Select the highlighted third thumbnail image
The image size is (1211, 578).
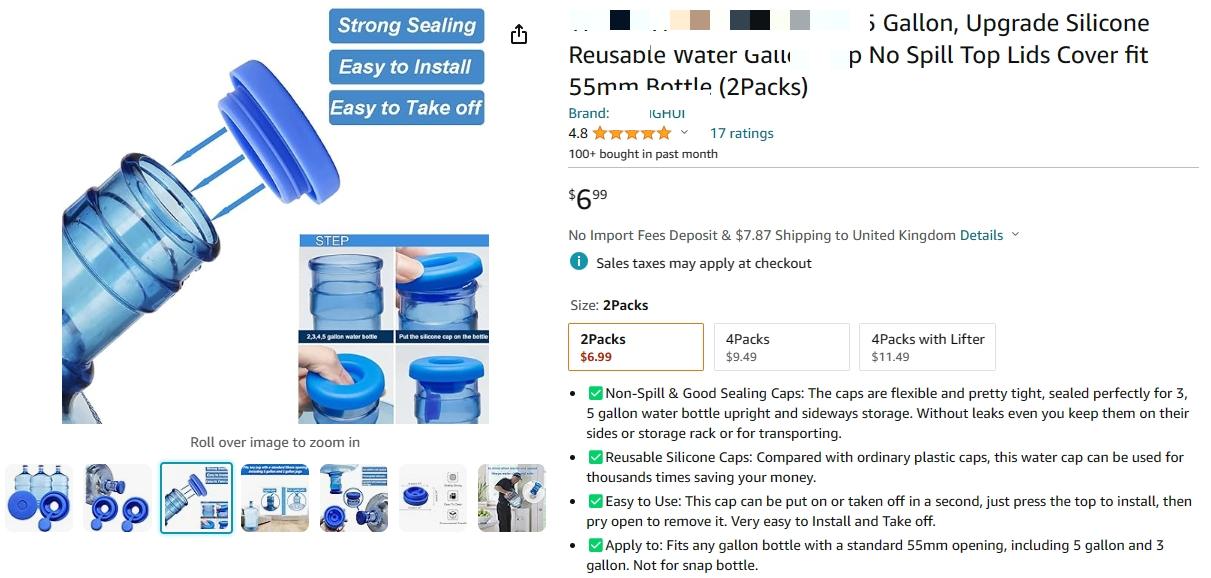coord(197,498)
